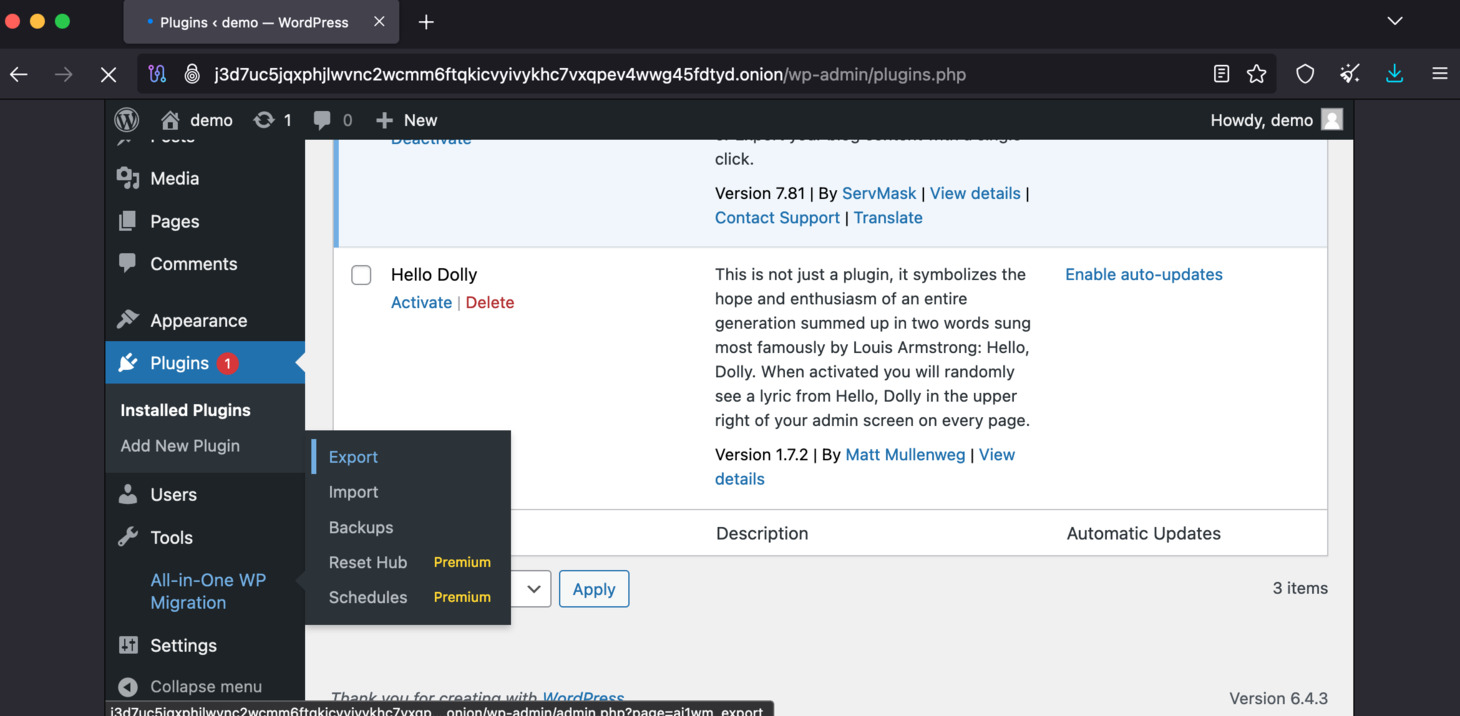Open the updates icon in admin bar
Image resolution: width=1460 pixels, height=716 pixels.
coord(264,120)
